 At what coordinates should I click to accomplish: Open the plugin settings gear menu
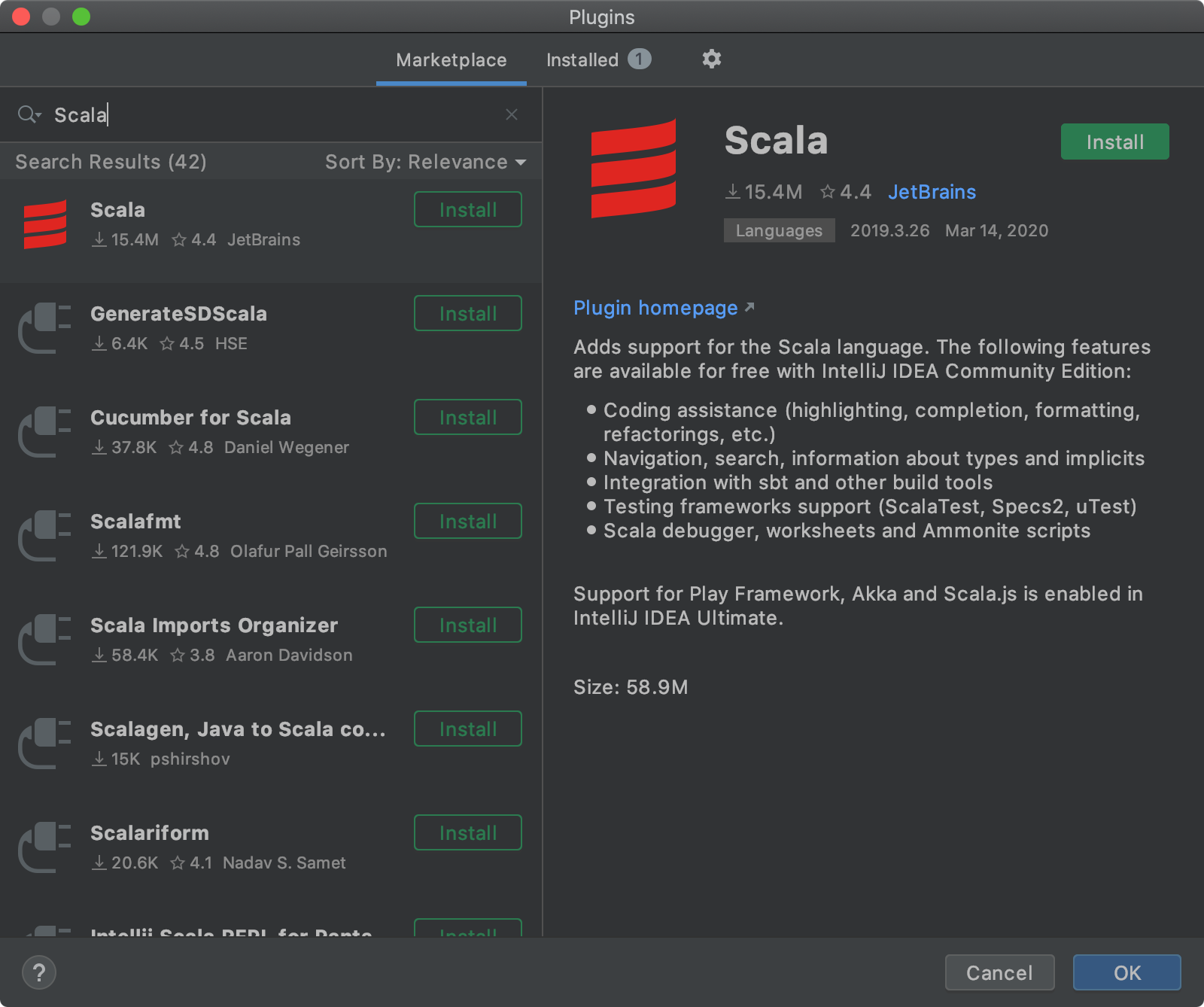click(711, 59)
